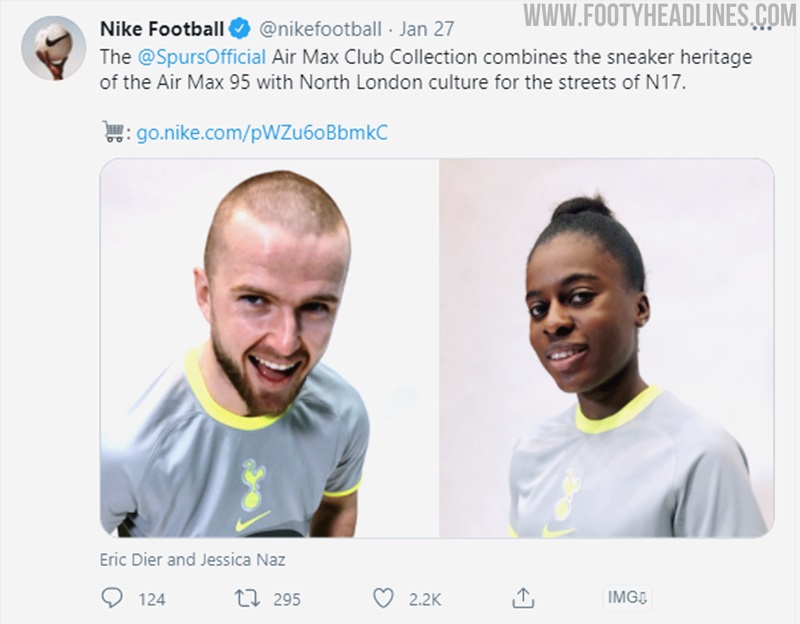This screenshot has height=624, width=800.
Task: Click the 124 replies count
Action: point(152,599)
